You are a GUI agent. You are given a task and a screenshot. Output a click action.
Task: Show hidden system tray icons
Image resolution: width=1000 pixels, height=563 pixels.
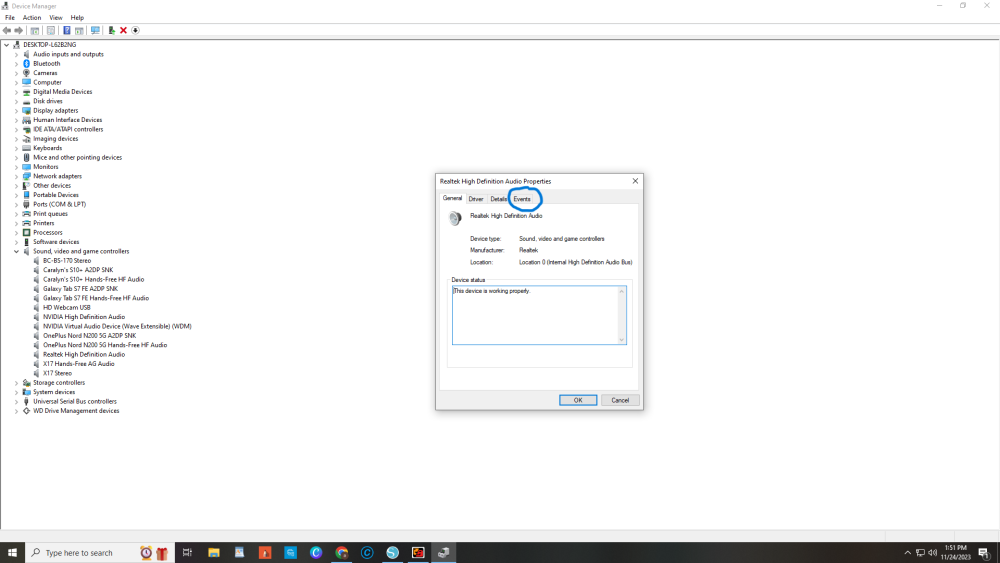click(908, 553)
